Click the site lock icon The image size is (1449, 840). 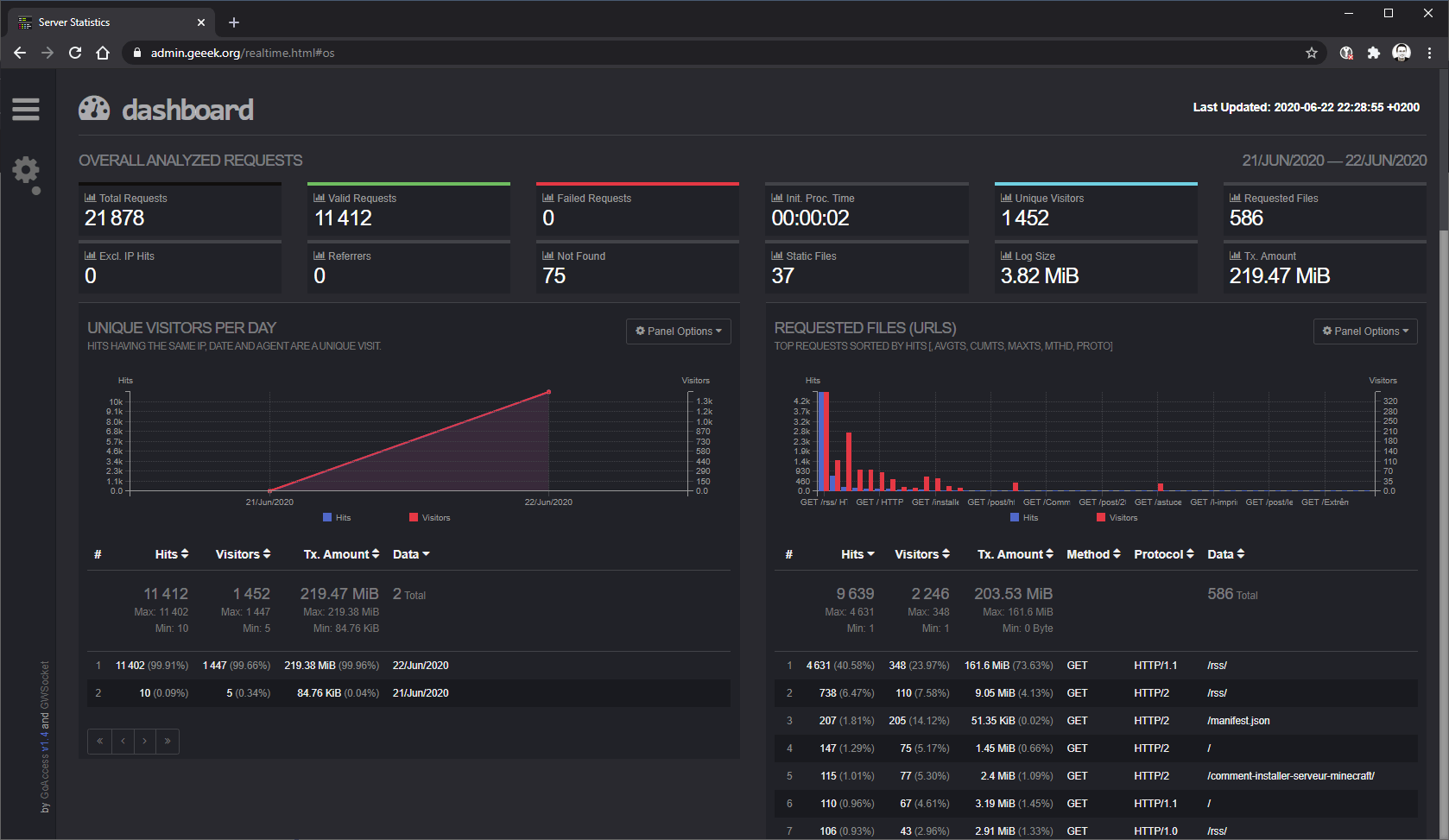(136, 53)
